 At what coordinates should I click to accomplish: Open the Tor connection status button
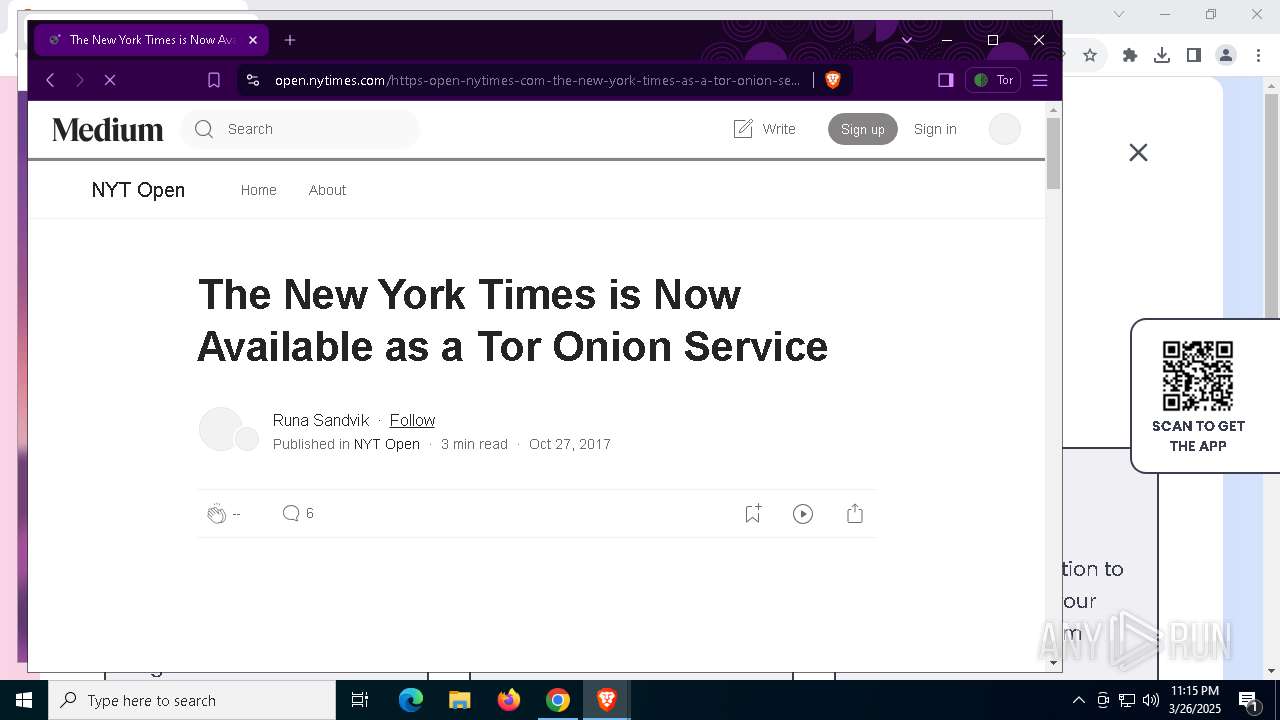pos(993,80)
